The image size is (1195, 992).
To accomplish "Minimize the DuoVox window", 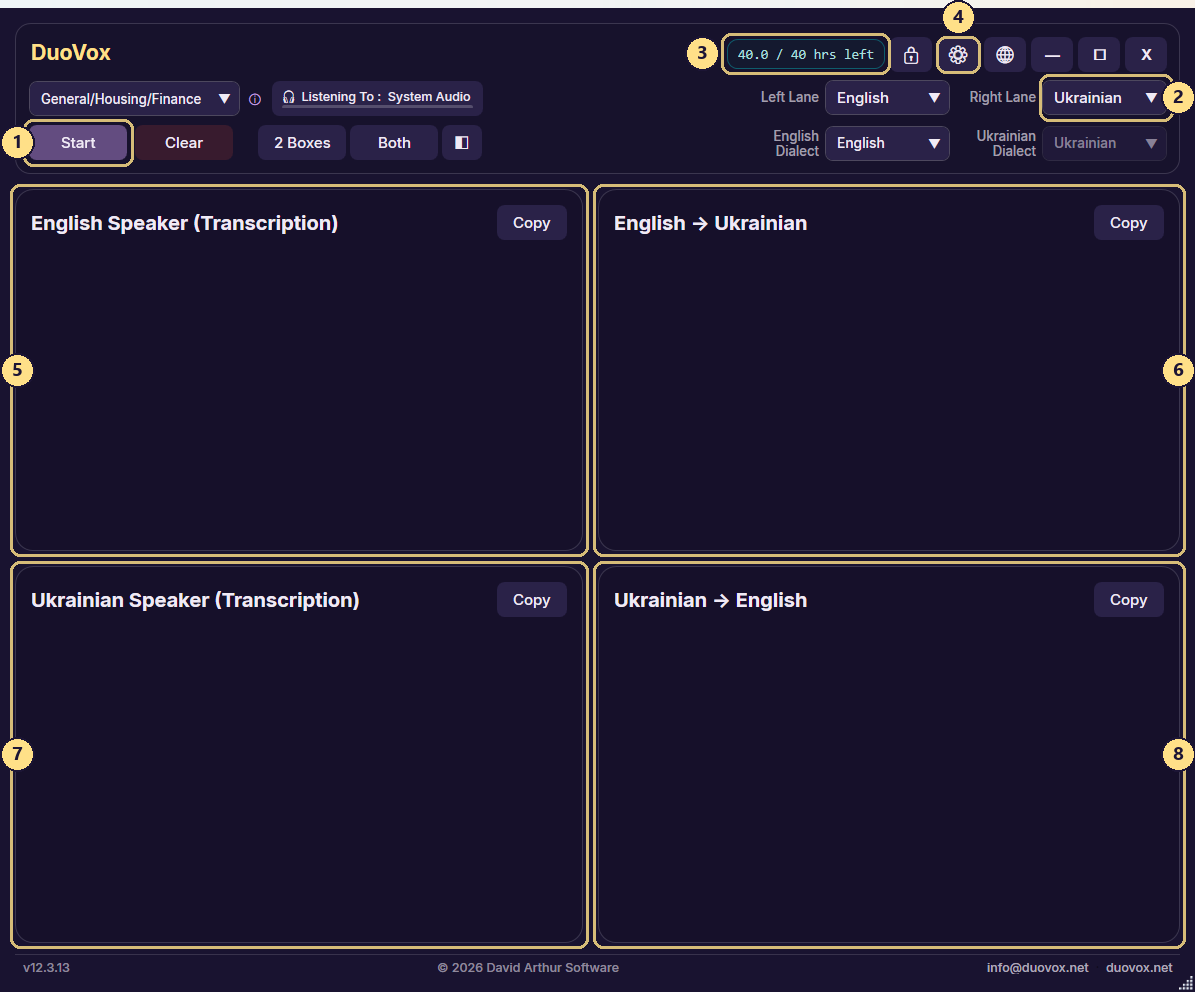I will pyautogui.click(x=1052, y=55).
